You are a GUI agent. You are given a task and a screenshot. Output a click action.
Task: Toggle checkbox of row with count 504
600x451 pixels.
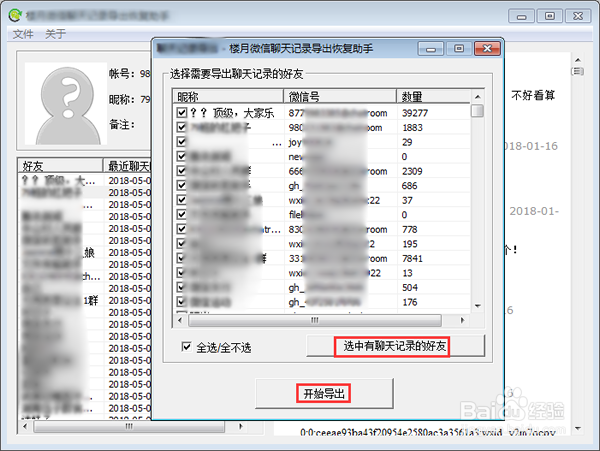click(x=182, y=287)
